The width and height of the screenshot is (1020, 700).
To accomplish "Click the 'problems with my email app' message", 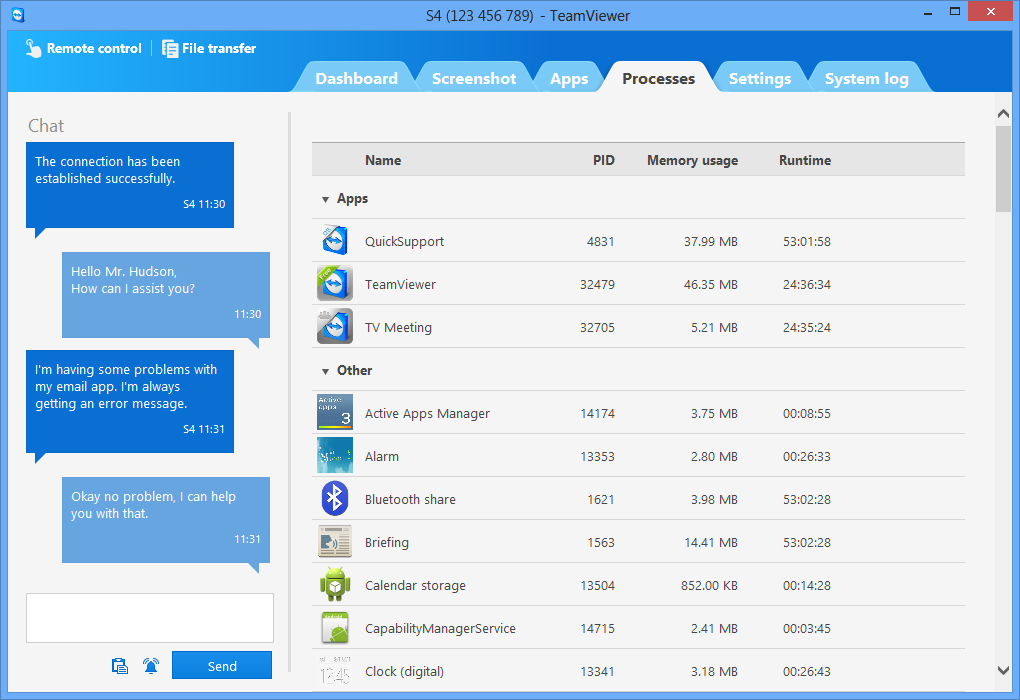I will 129,401.
